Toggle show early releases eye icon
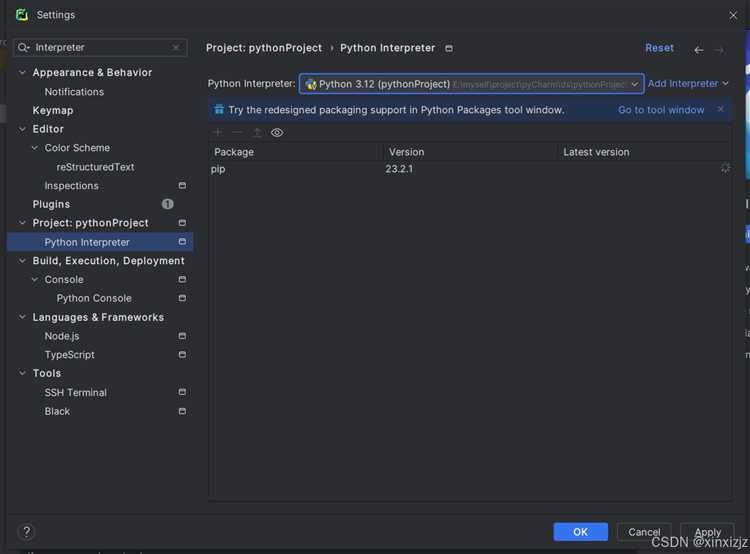 277,133
